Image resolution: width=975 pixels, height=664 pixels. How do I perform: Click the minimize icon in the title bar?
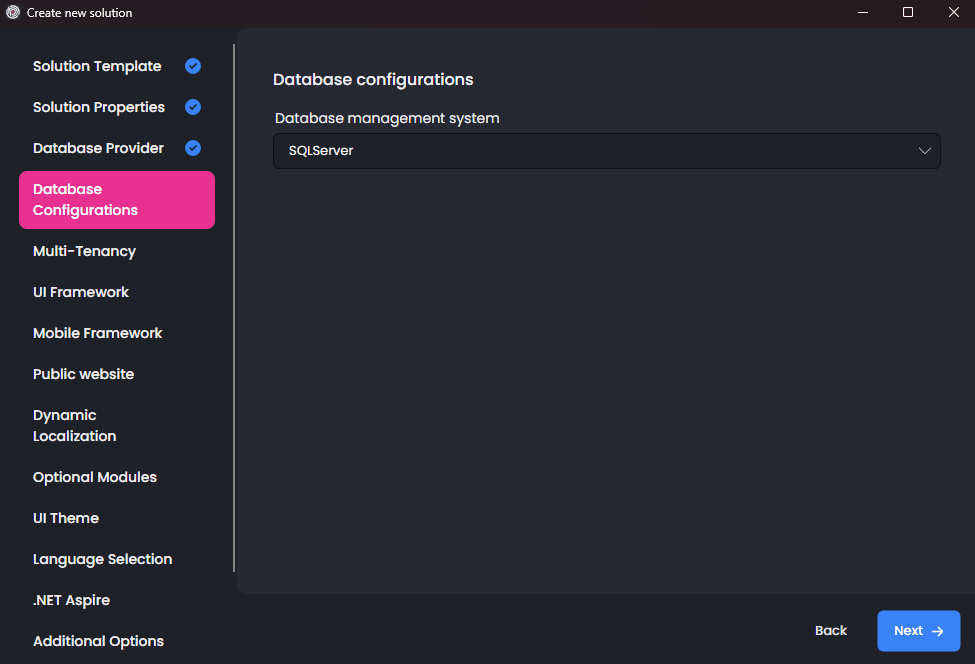point(862,12)
